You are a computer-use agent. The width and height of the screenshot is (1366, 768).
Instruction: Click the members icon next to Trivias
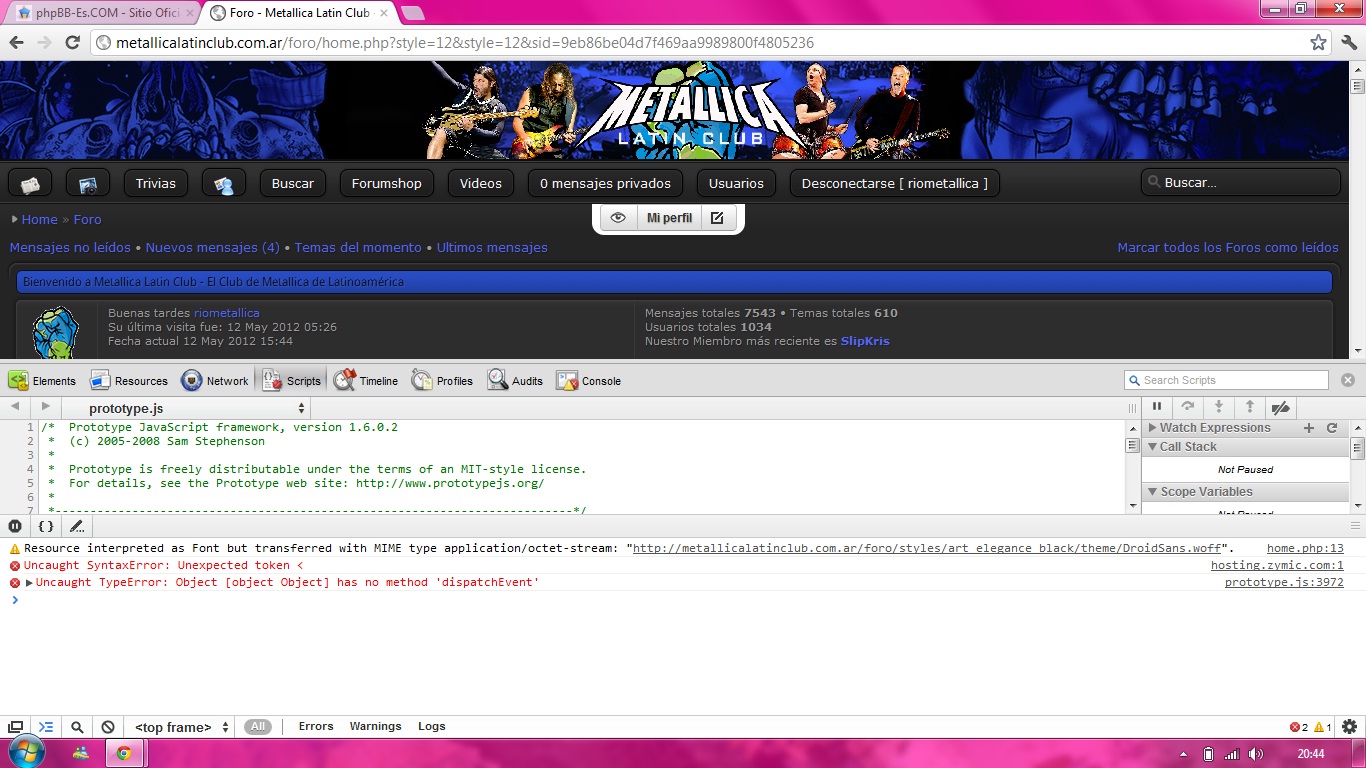coord(224,183)
